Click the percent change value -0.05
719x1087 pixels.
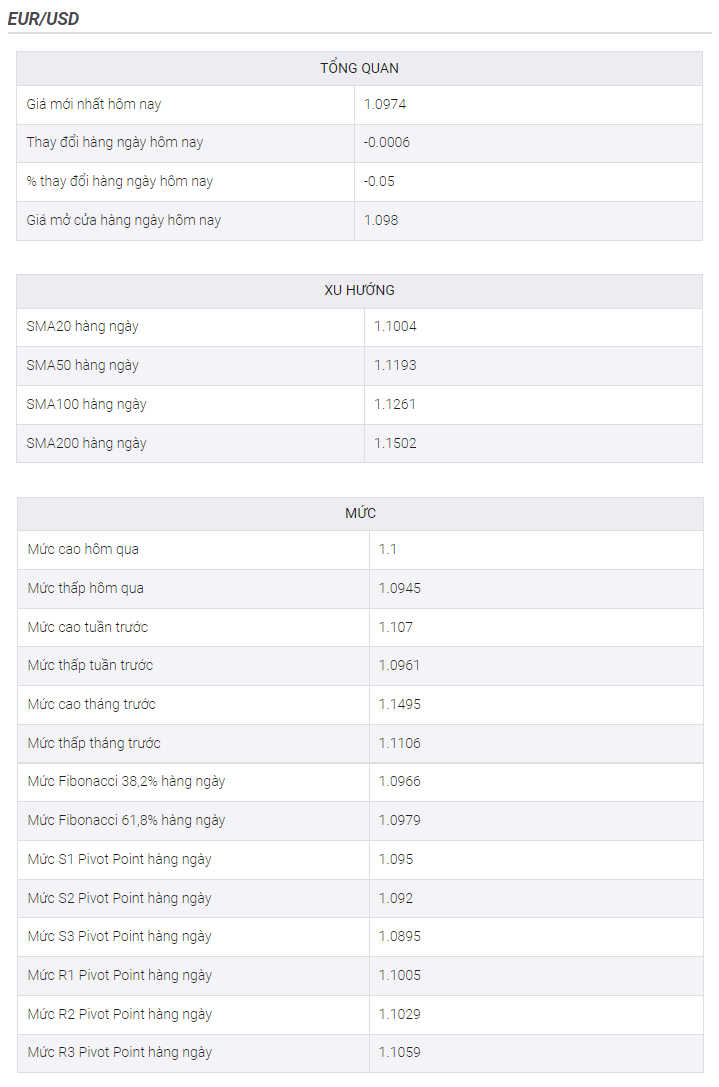(379, 181)
